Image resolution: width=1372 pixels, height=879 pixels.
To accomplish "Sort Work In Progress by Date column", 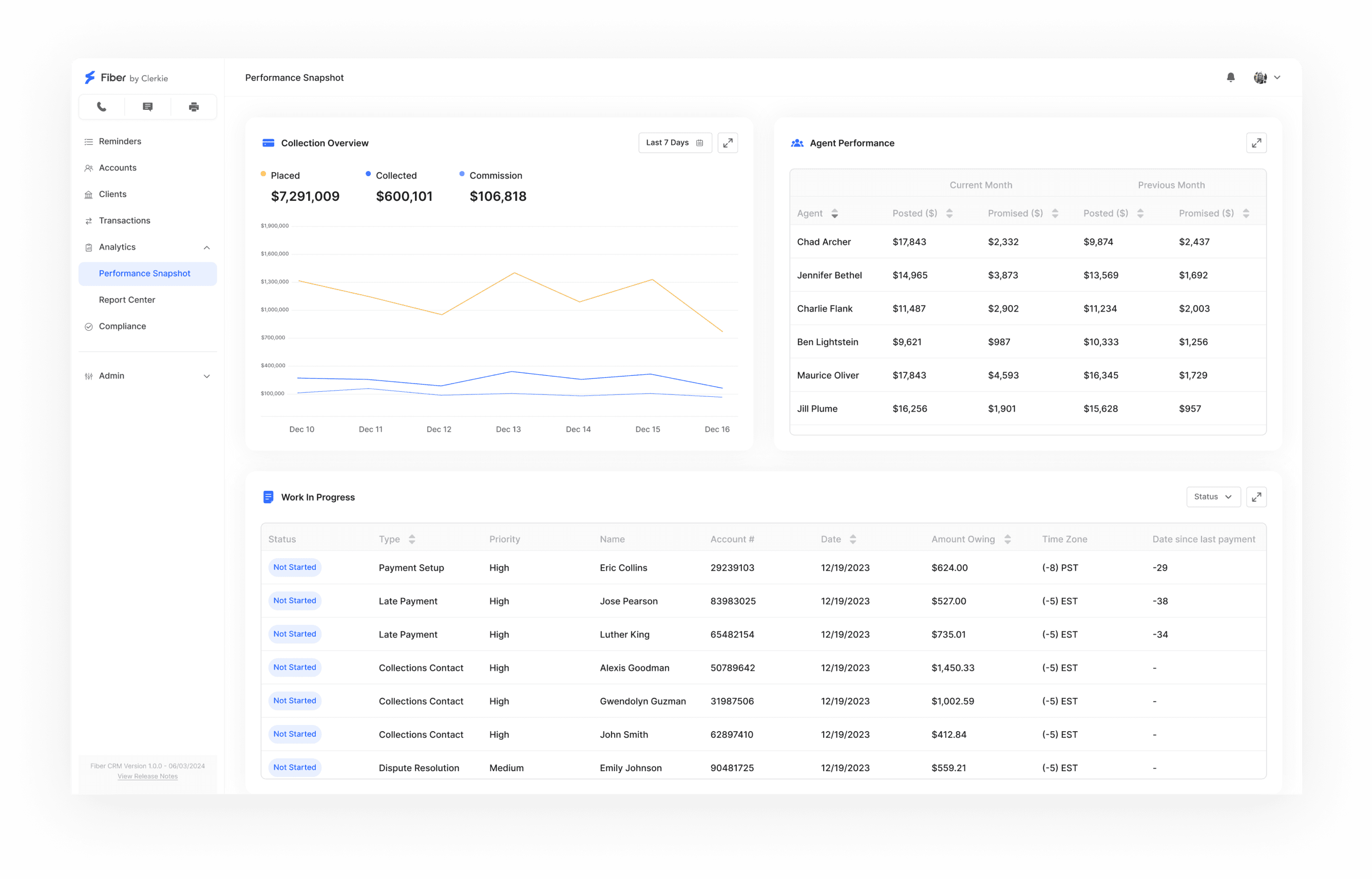I will point(853,540).
